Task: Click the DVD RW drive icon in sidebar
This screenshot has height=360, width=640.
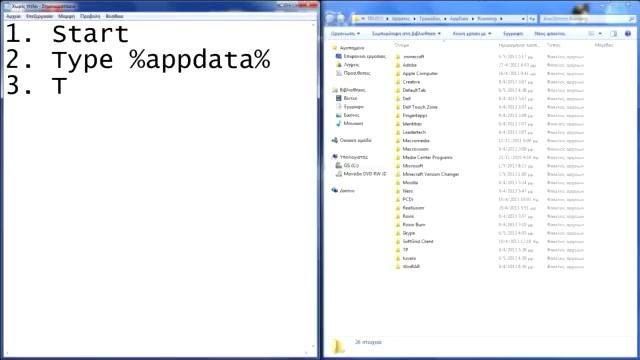Action: [339, 174]
